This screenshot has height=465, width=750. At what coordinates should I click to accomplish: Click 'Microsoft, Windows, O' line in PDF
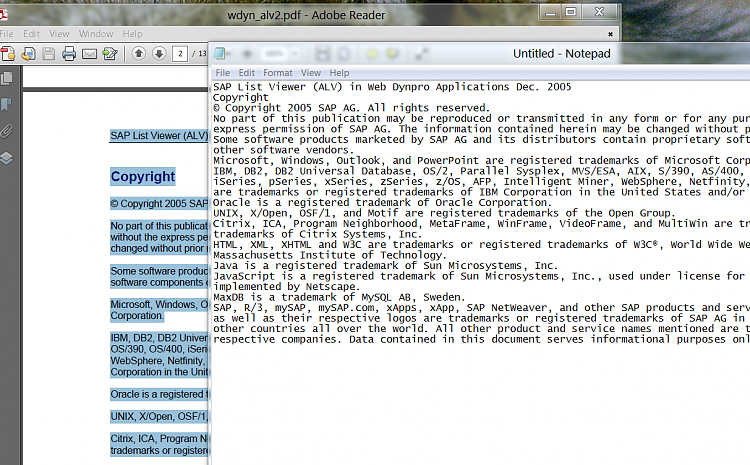point(159,304)
